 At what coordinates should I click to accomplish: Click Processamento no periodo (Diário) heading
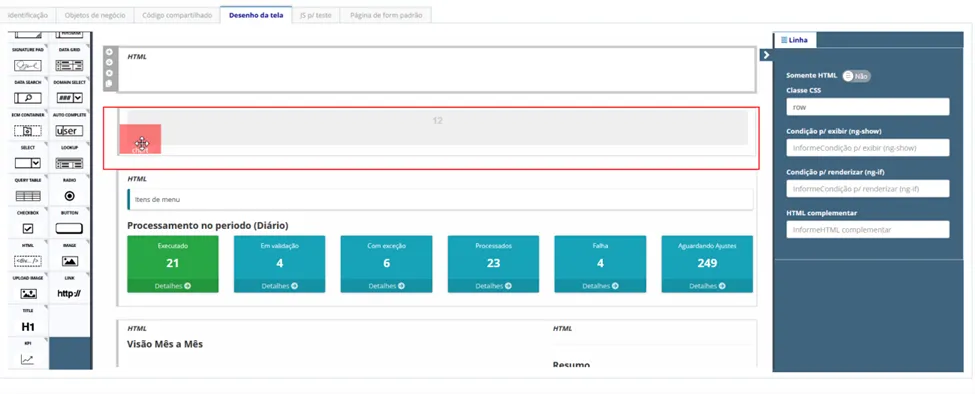coord(208,226)
